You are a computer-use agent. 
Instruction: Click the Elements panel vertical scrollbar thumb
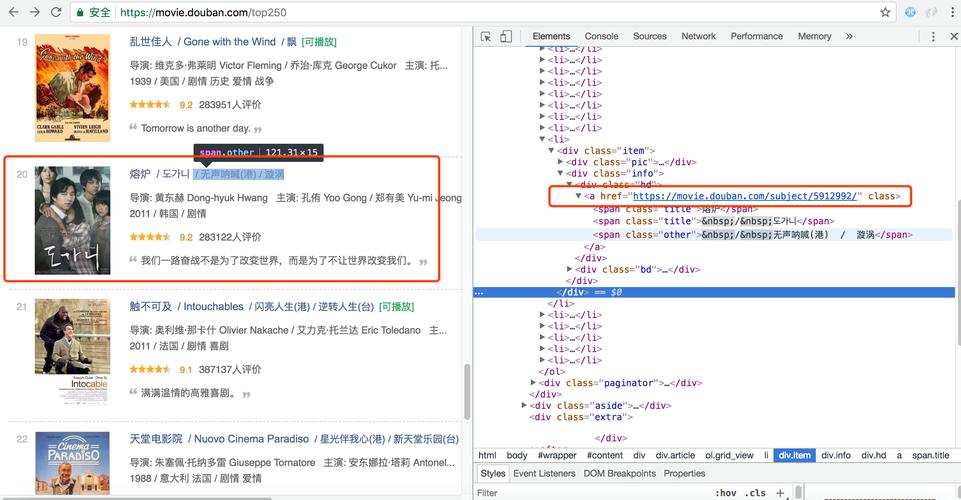[x=958, y=273]
